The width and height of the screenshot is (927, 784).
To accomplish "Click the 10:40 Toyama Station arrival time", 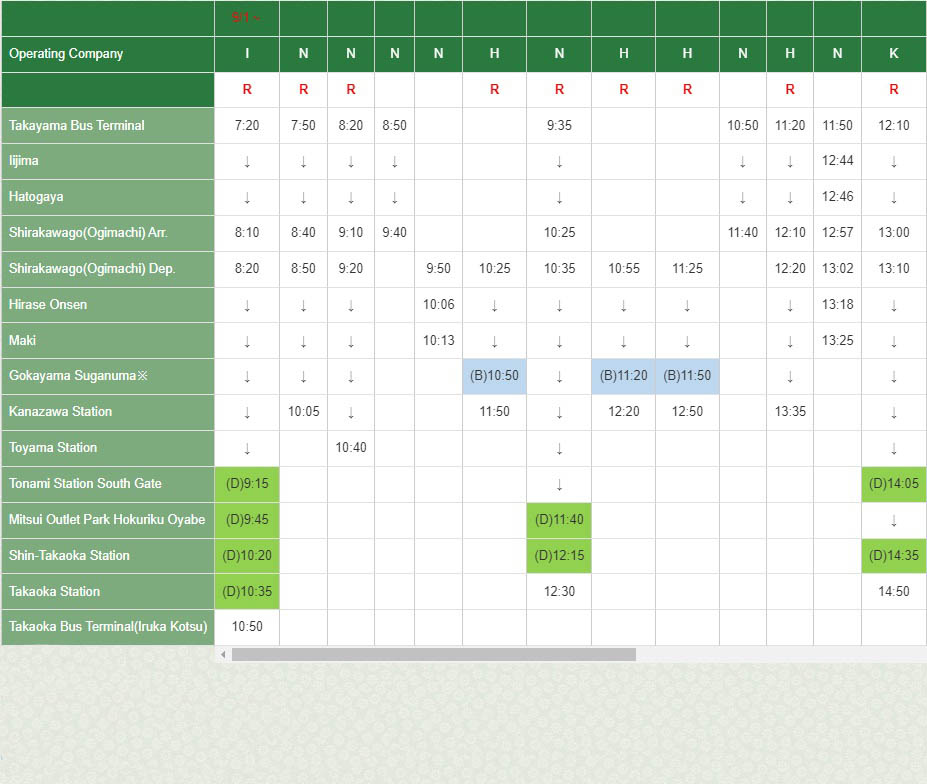I will click(x=351, y=448).
